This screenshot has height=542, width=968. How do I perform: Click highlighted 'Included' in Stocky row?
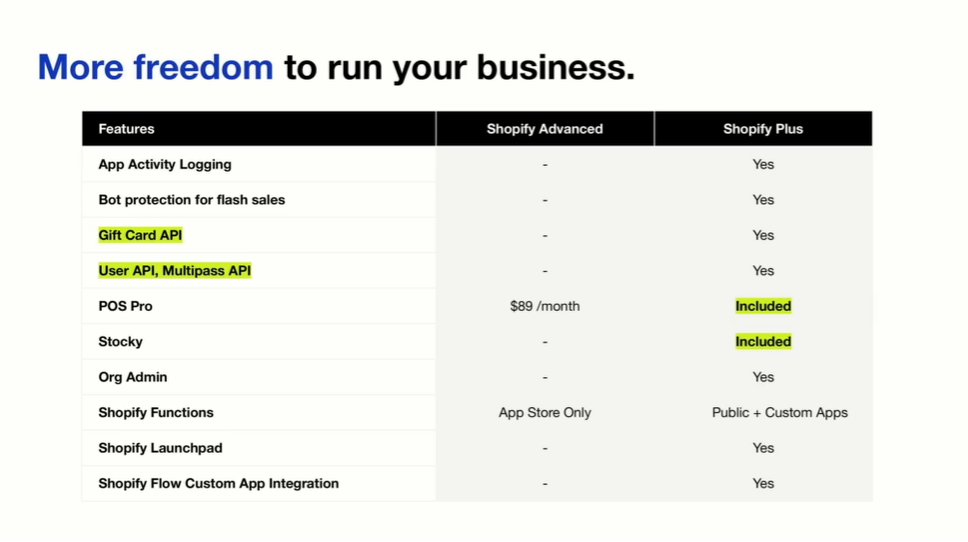click(x=763, y=341)
